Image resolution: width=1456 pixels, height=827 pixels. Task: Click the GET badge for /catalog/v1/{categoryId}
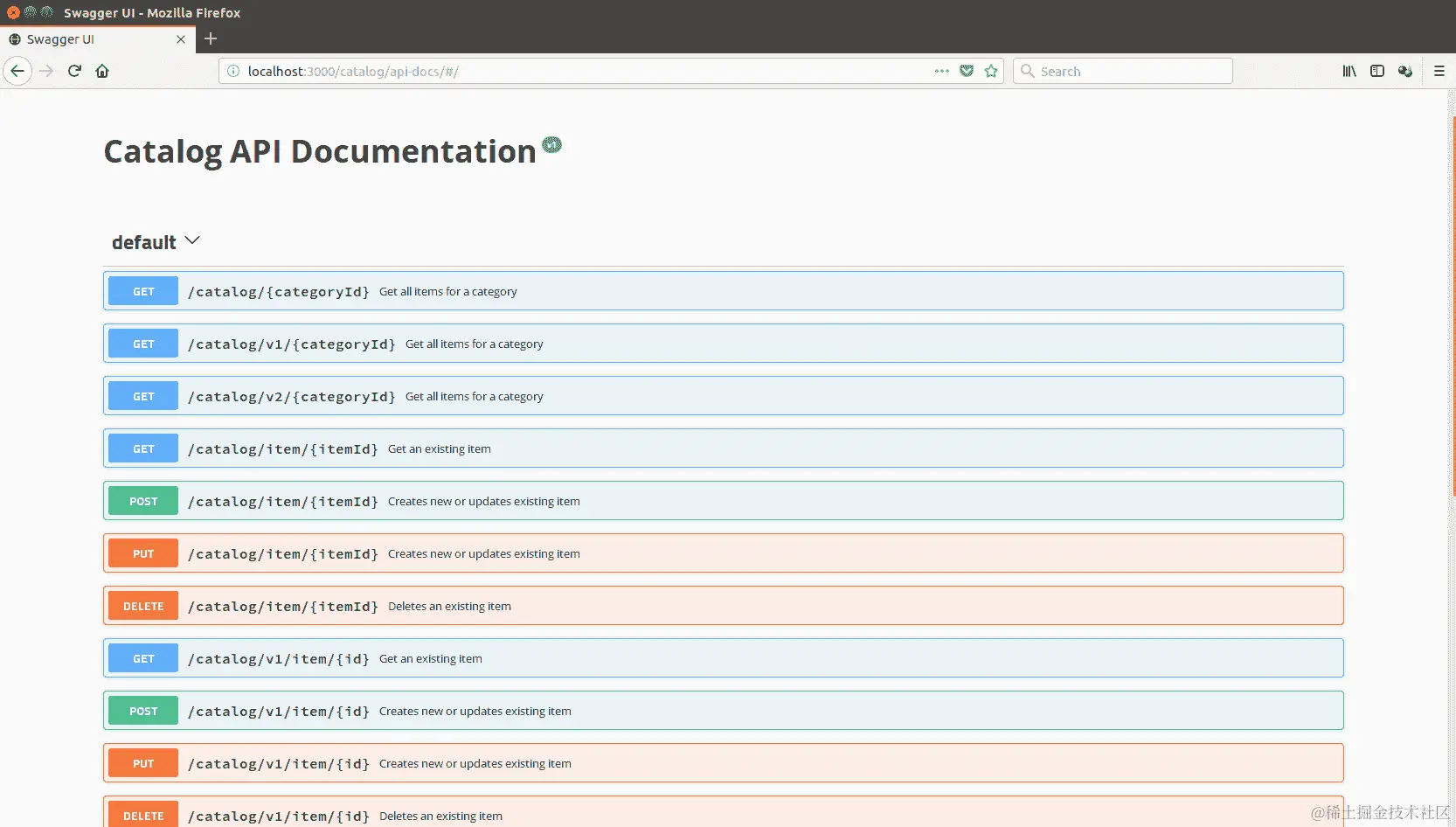143,344
